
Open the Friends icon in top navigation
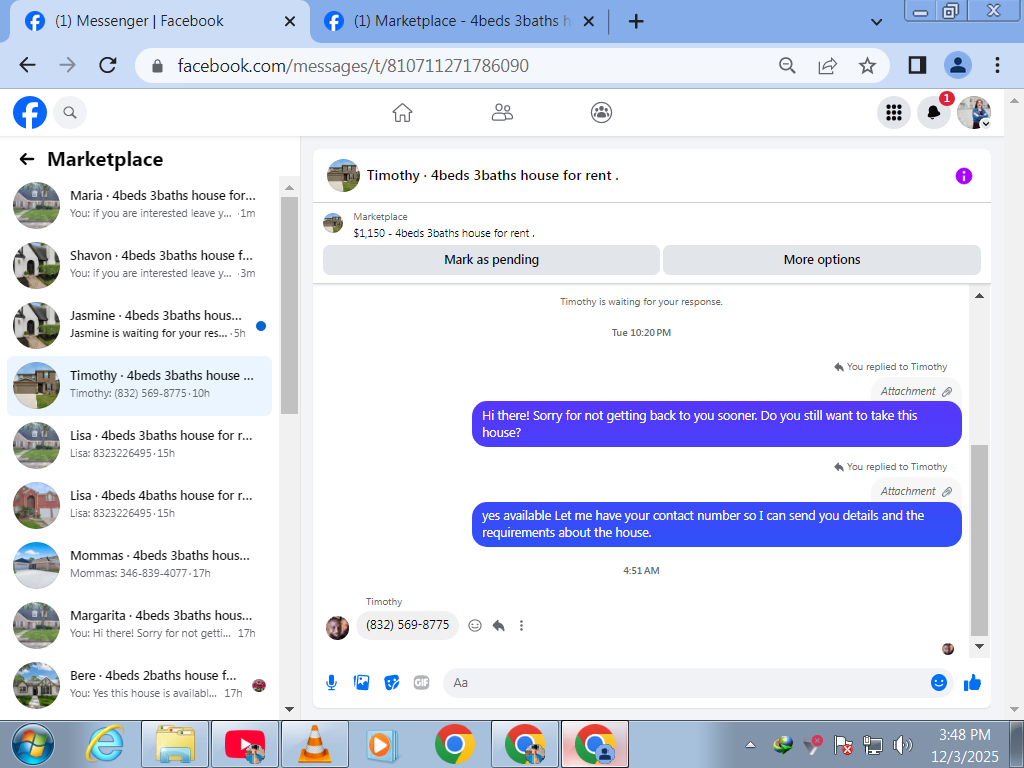502,113
